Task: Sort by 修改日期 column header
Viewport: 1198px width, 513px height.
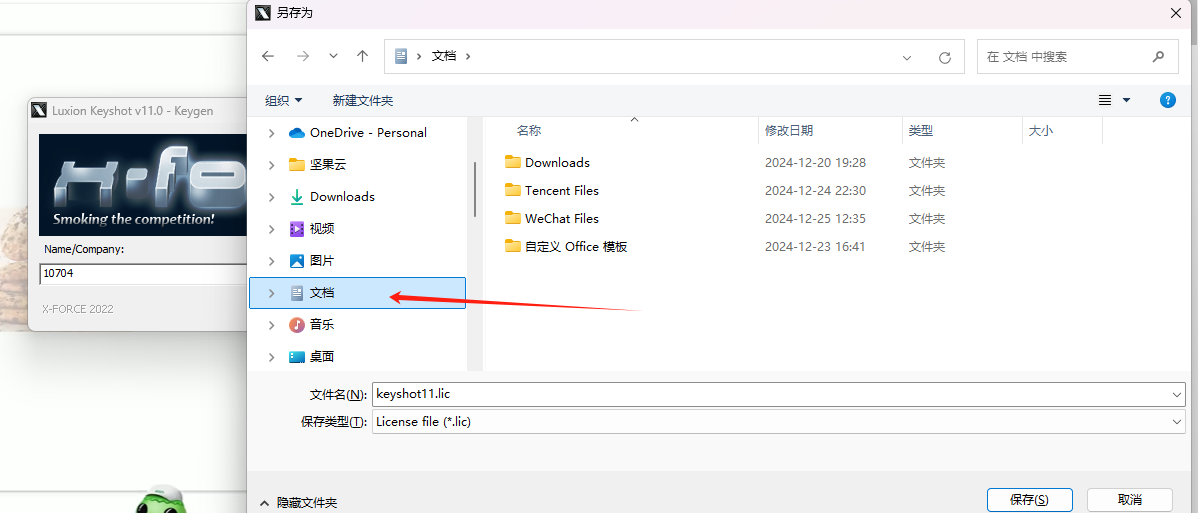Action: 789,131
